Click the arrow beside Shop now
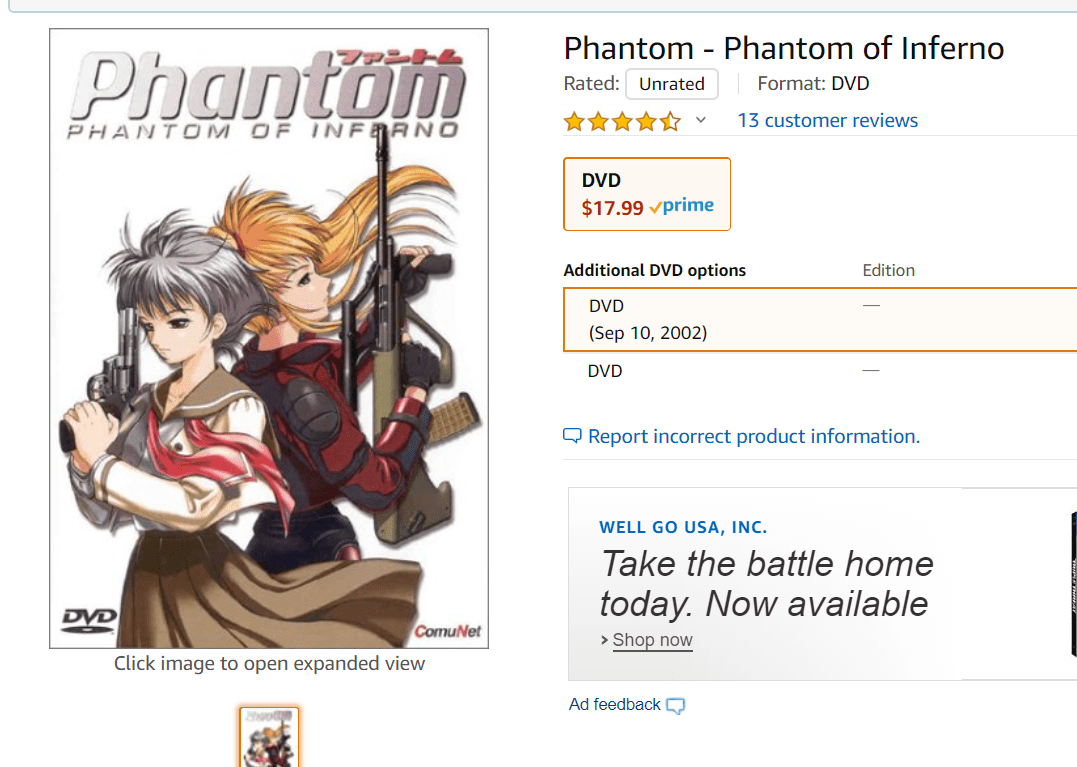The width and height of the screenshot is (1077, 767). 604,640
